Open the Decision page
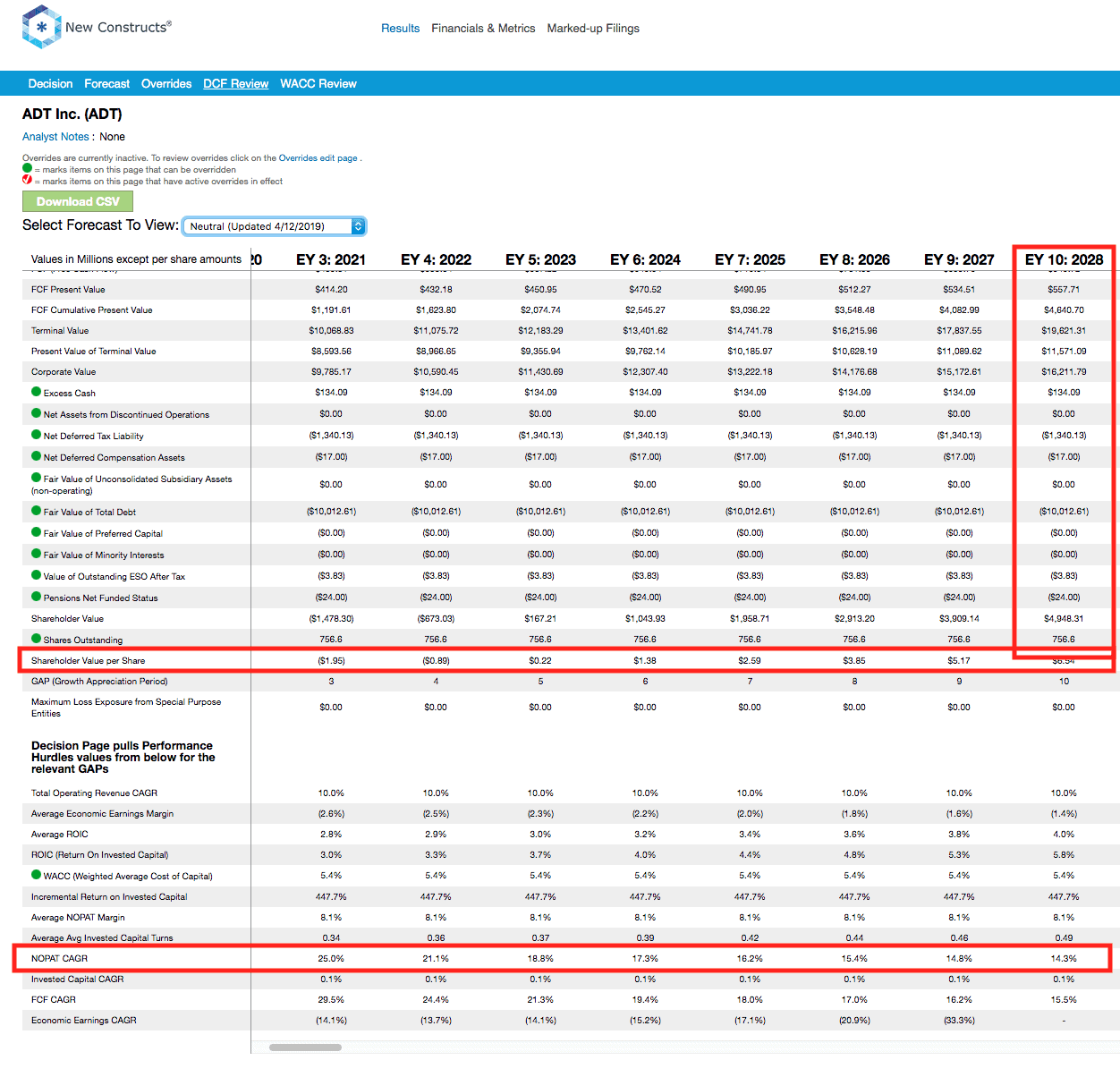The image size is (1120, 1077). (50, 83)
